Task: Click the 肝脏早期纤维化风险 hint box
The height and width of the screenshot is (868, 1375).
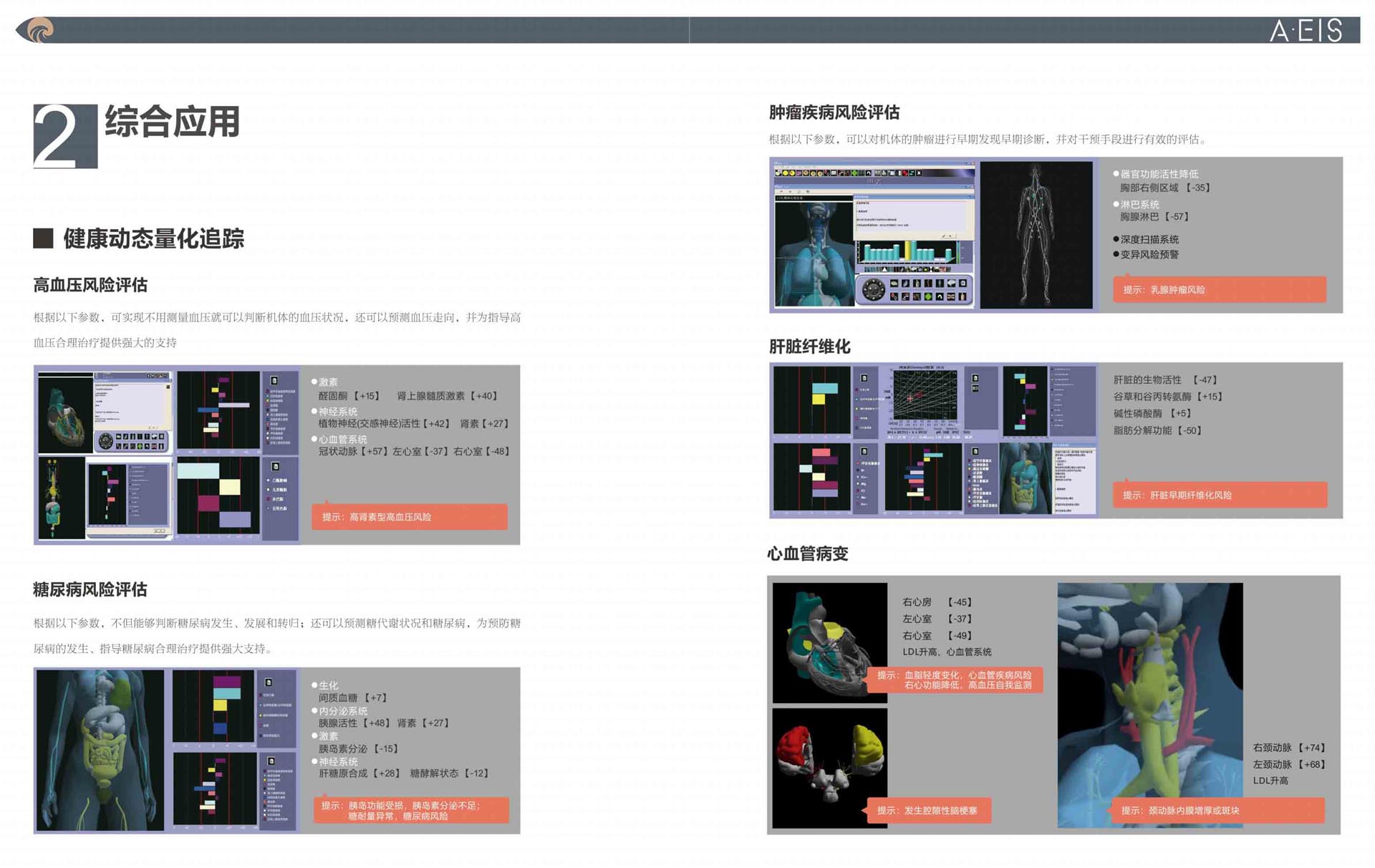Action: click(1219, 495)
